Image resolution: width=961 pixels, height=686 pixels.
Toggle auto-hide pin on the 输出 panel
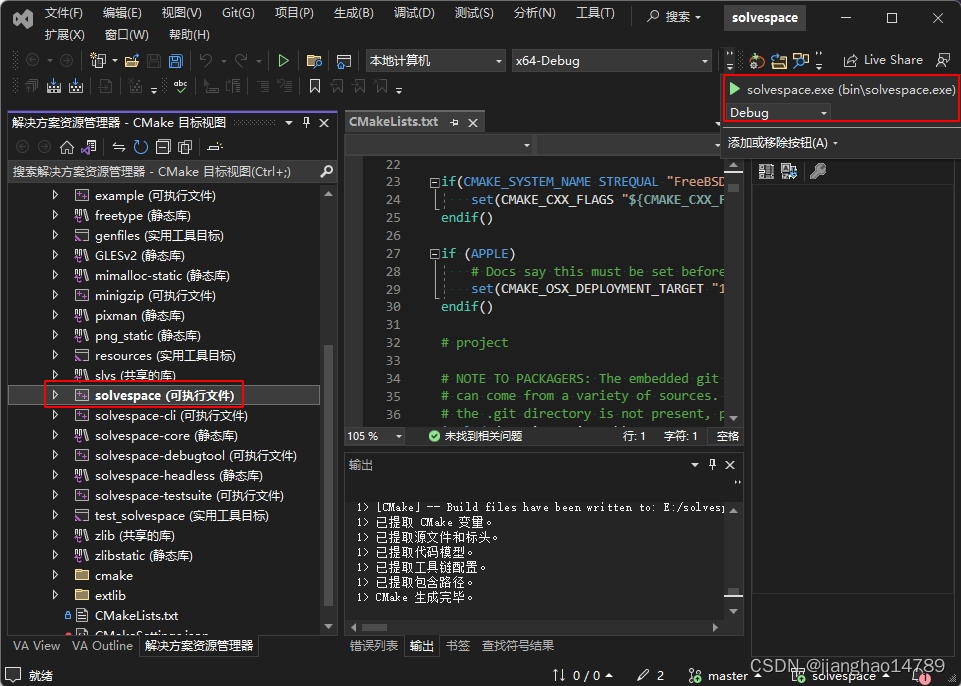pos(712,465)
